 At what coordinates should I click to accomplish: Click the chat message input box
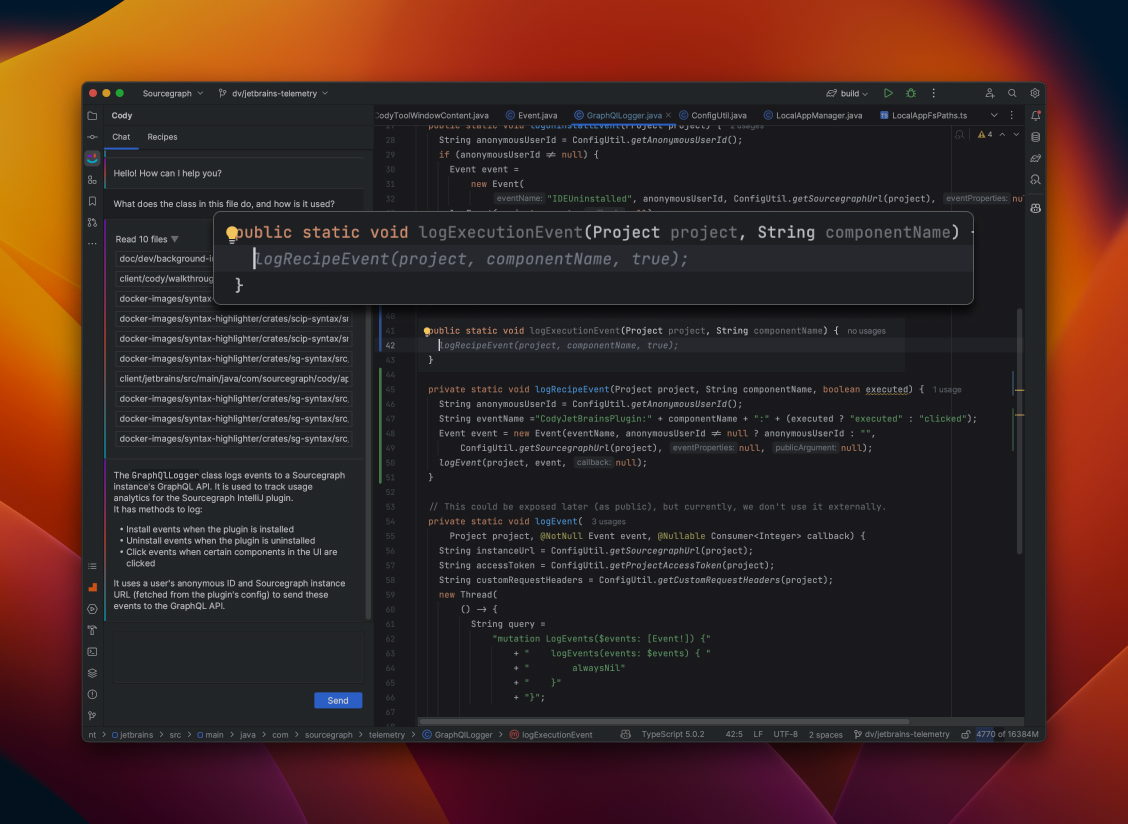pos(238,657)
